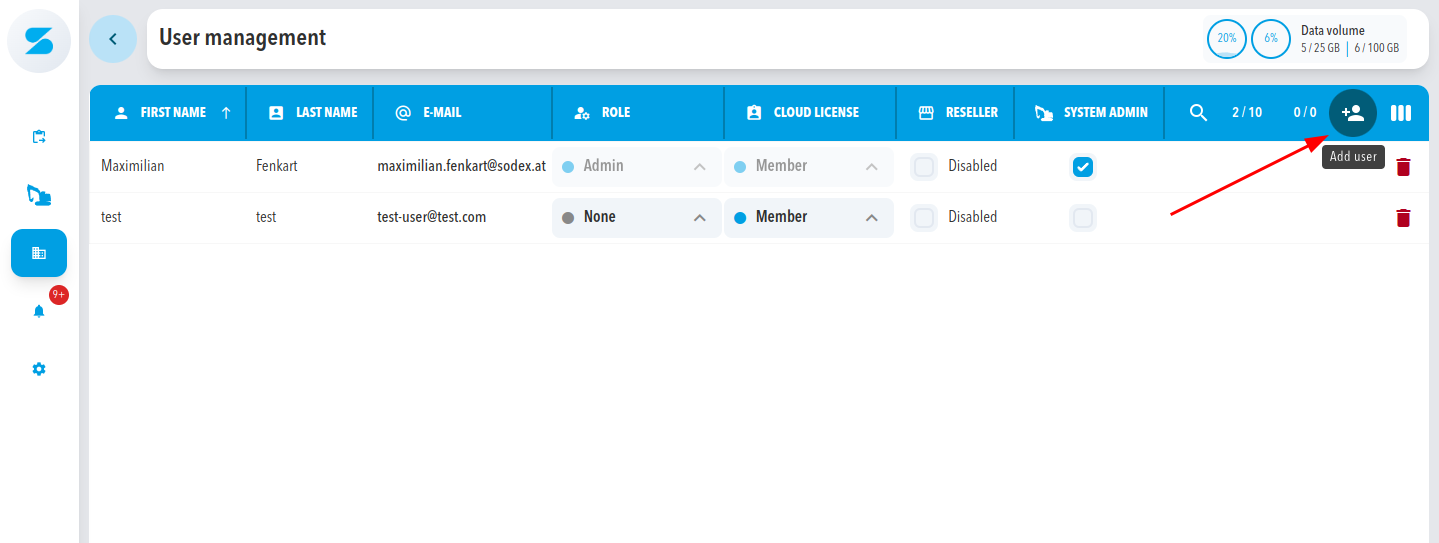The image size is (1439, 543).
Task: Open test user's Member license dropdown
Action: 809,217
